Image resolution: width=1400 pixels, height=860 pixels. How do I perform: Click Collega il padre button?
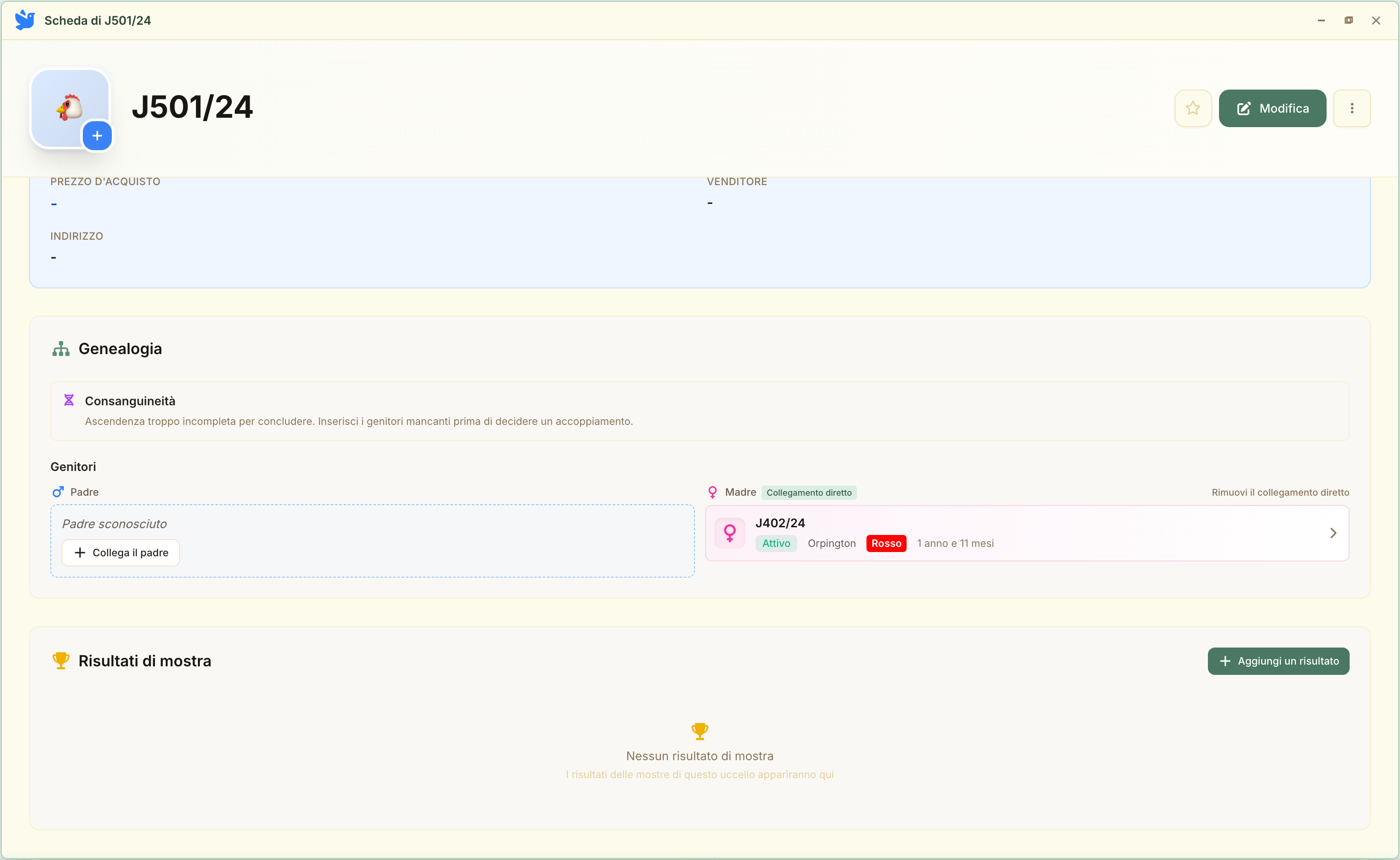point(121,553)
